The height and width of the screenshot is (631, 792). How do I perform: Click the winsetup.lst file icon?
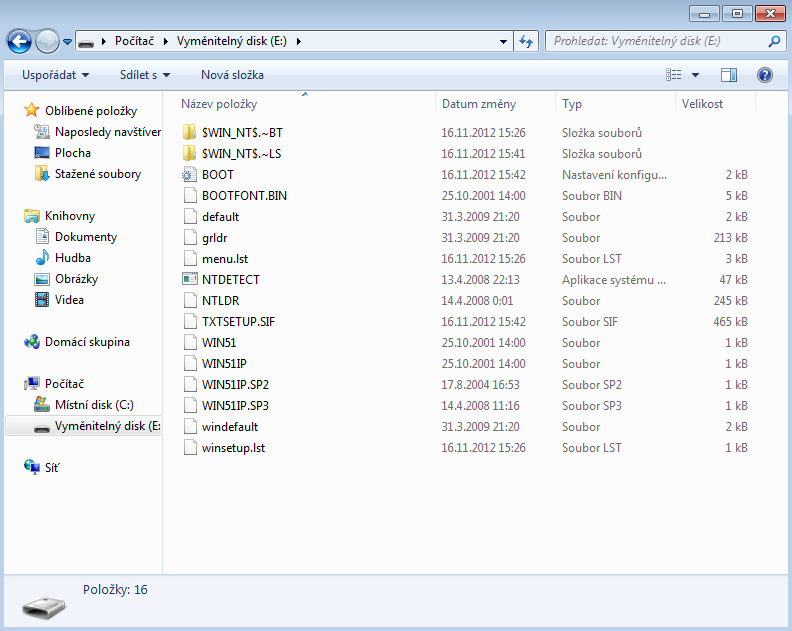190,448
